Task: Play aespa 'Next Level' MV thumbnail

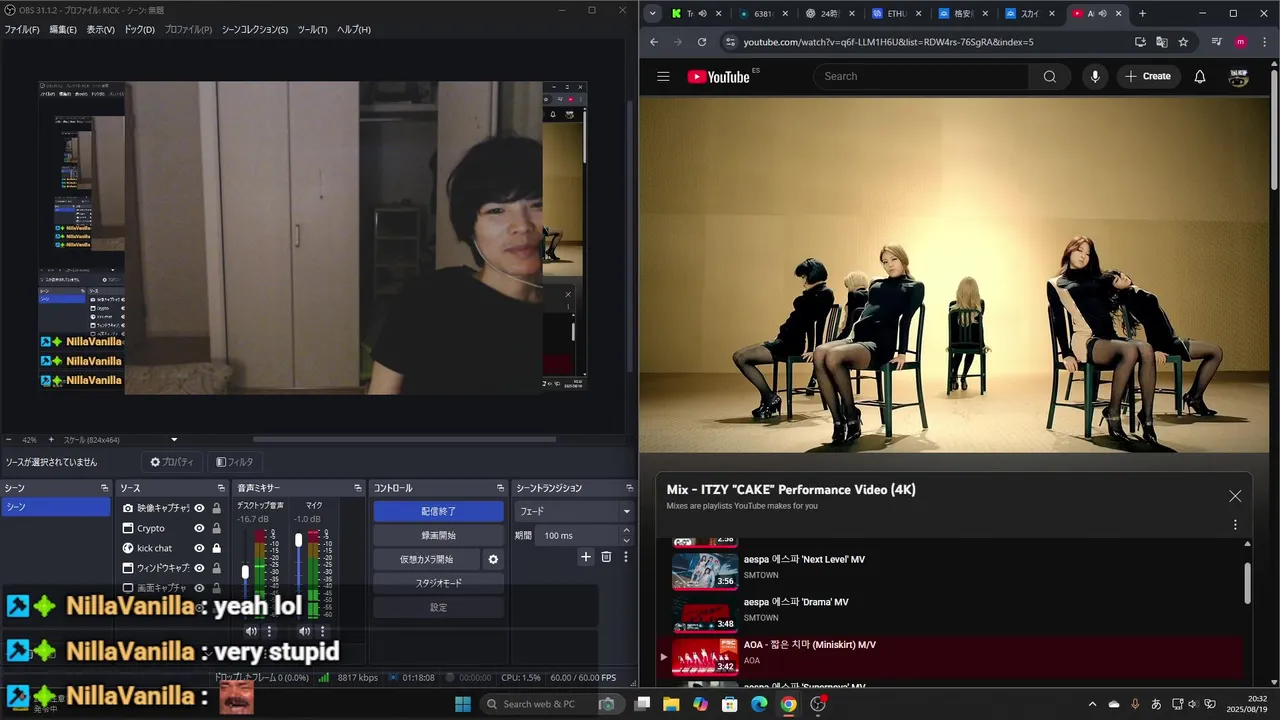Action: [x=704, y=571]
